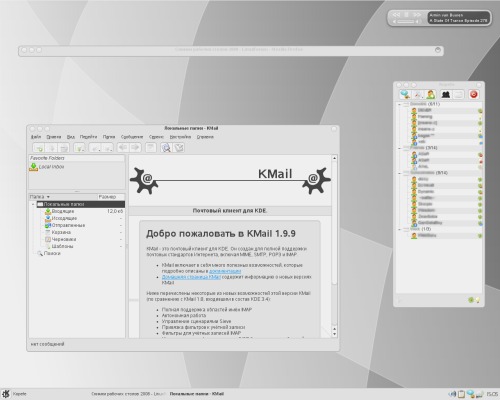Image resolution: width=500 pixels, height=400 pixels.
Task: Collapse the Kopete group showing (6/11)
Action: 400,104
